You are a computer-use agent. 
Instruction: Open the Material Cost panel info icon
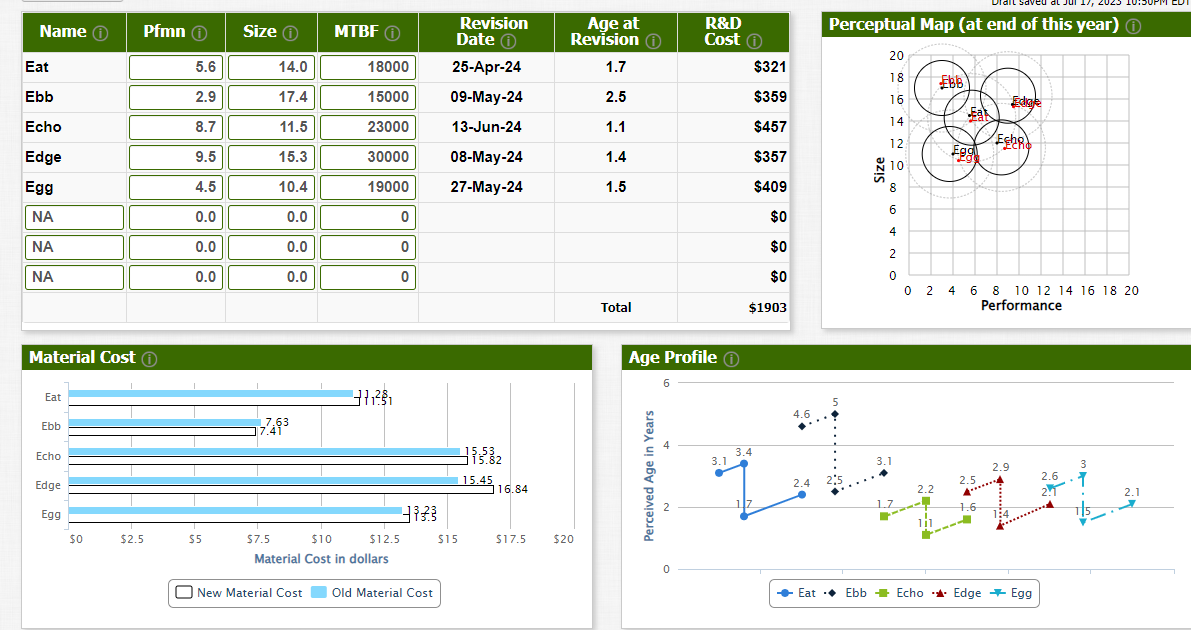149,359
